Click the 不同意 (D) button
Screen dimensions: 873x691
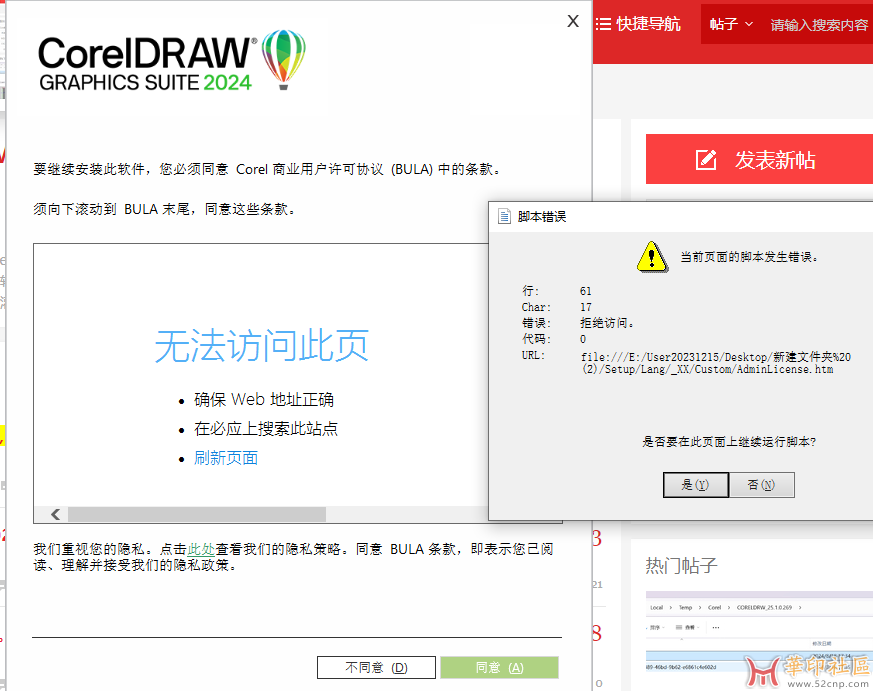coord(376,667)
